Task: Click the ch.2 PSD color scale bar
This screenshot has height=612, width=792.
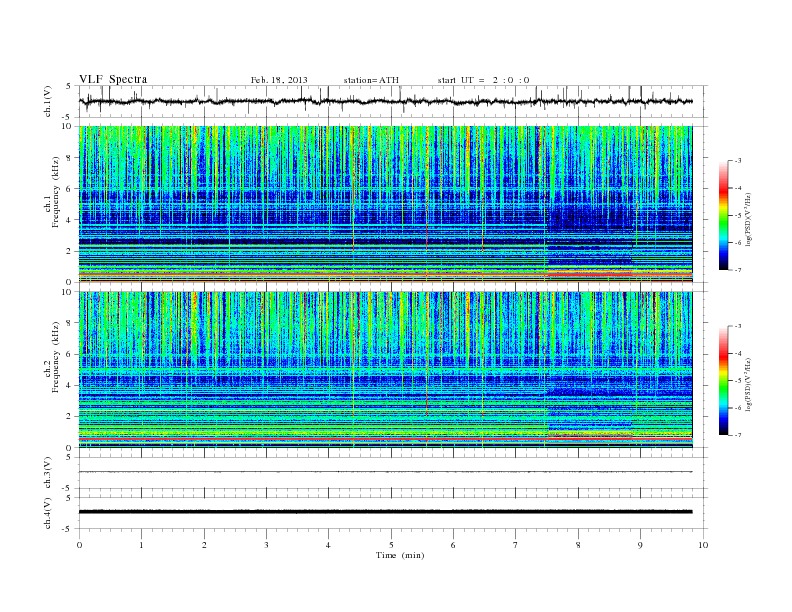Action: [x=723, y=380]
